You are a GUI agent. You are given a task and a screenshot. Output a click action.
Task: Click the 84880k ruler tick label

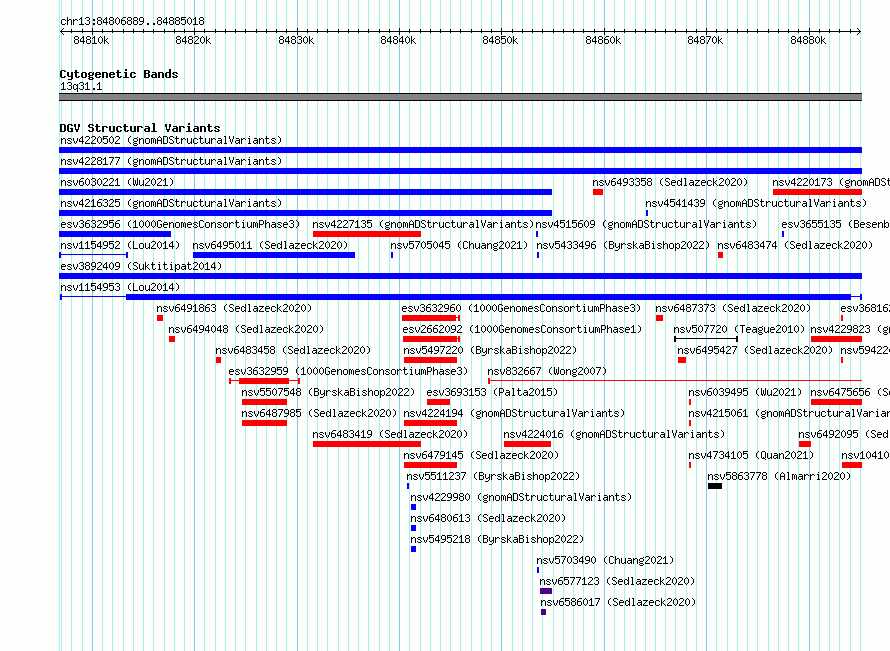point(808,40)
